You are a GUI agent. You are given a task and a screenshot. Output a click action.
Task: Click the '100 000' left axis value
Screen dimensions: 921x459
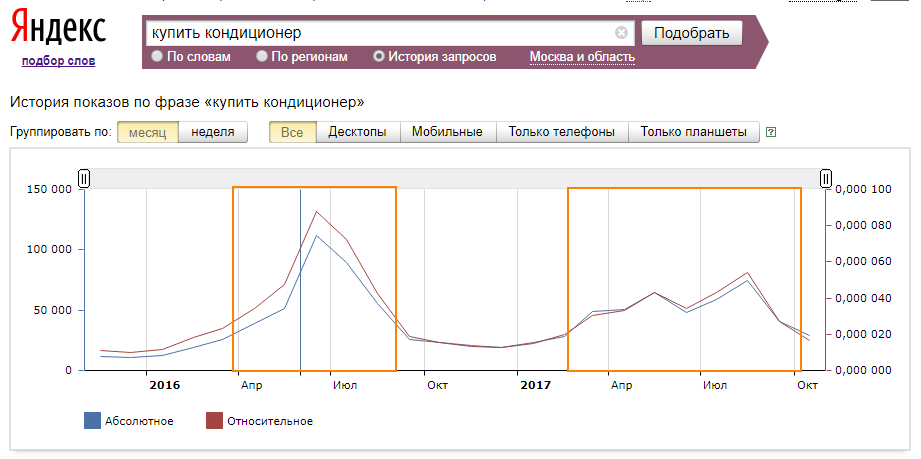point(49,250)
